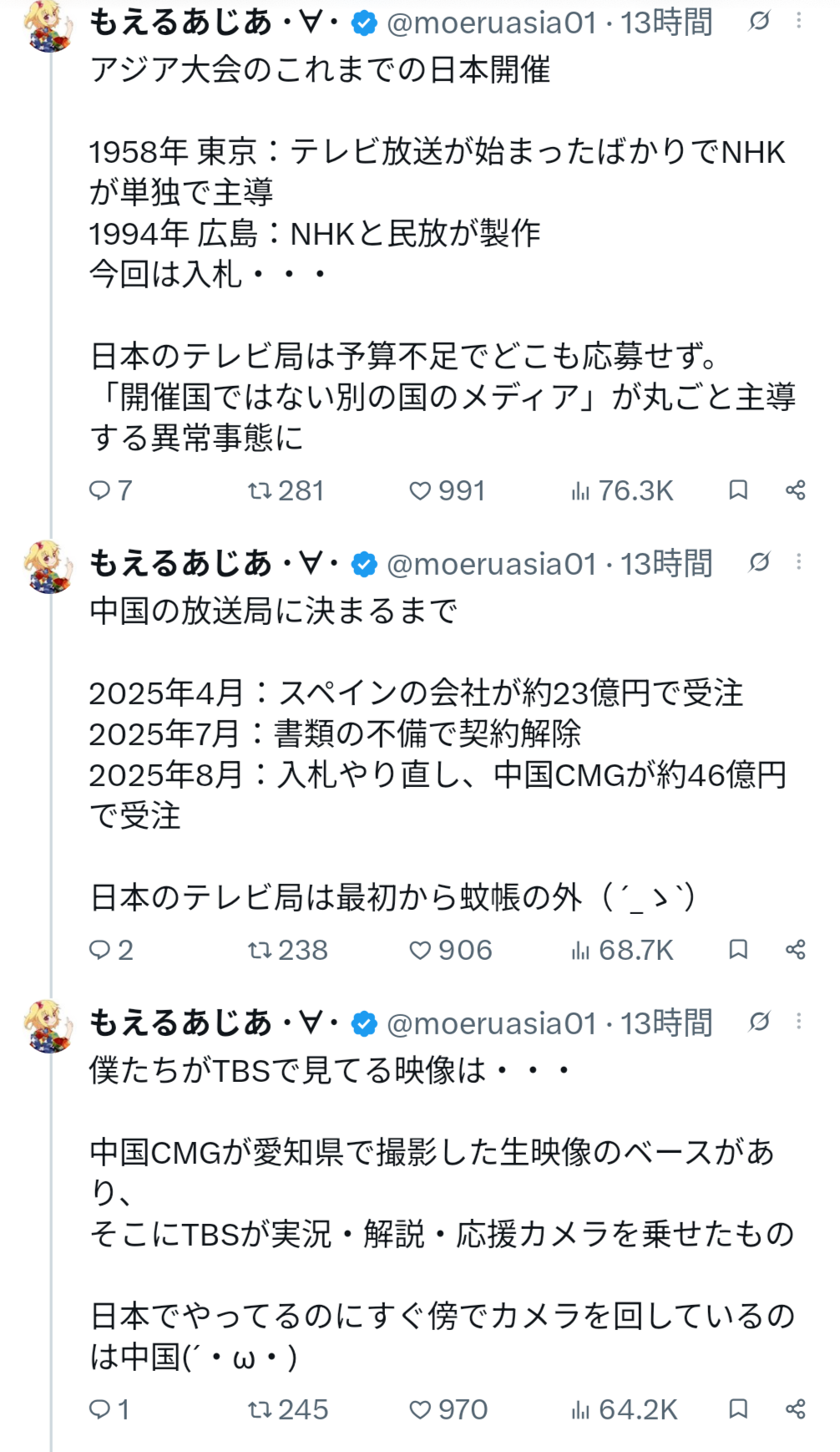
Task: Bookmark the first tweet about アジア大会
Action: [738, 490]
